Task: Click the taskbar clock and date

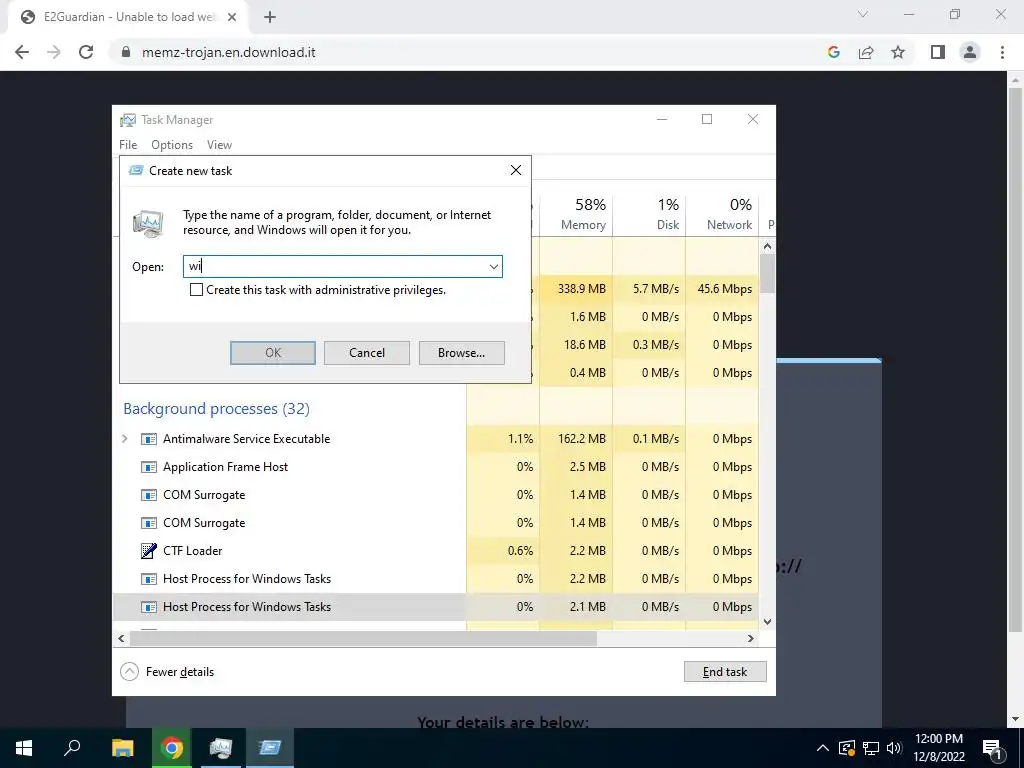Action: tap(939, 748)
